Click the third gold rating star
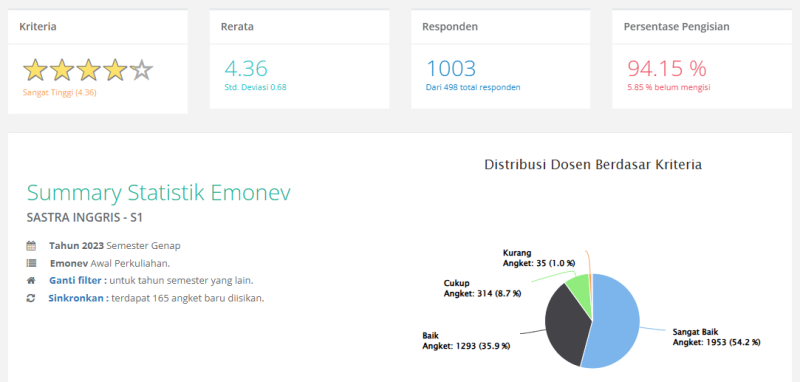The width and height of the screenshot is (800, 382). 88,70
